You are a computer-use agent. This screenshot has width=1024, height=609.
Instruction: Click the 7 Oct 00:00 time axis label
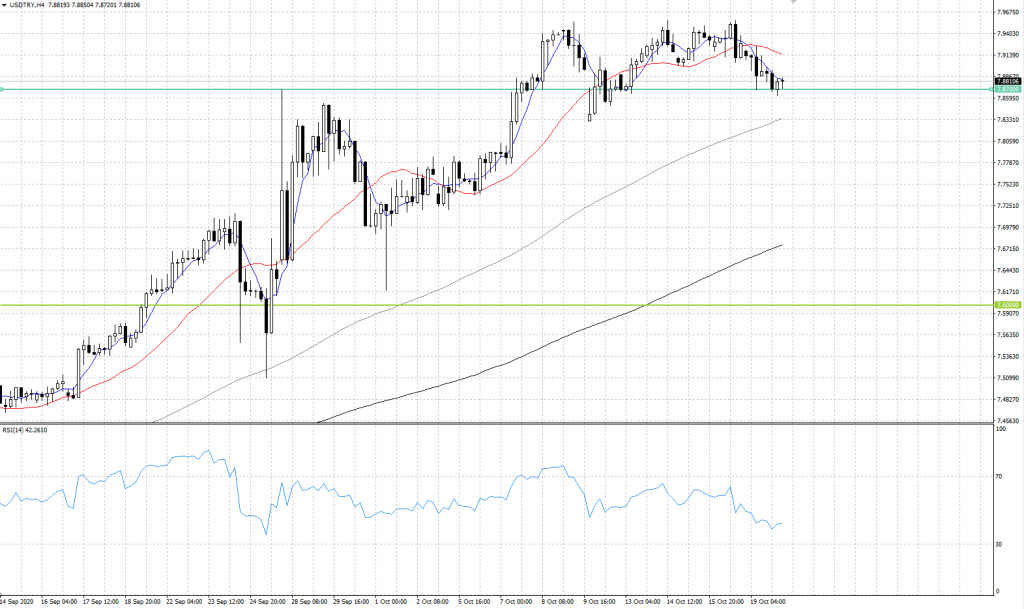[x=516, y=602]
